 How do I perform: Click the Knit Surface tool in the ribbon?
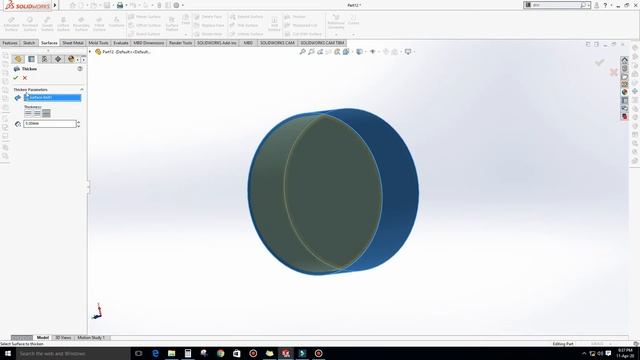pos(274,24)
